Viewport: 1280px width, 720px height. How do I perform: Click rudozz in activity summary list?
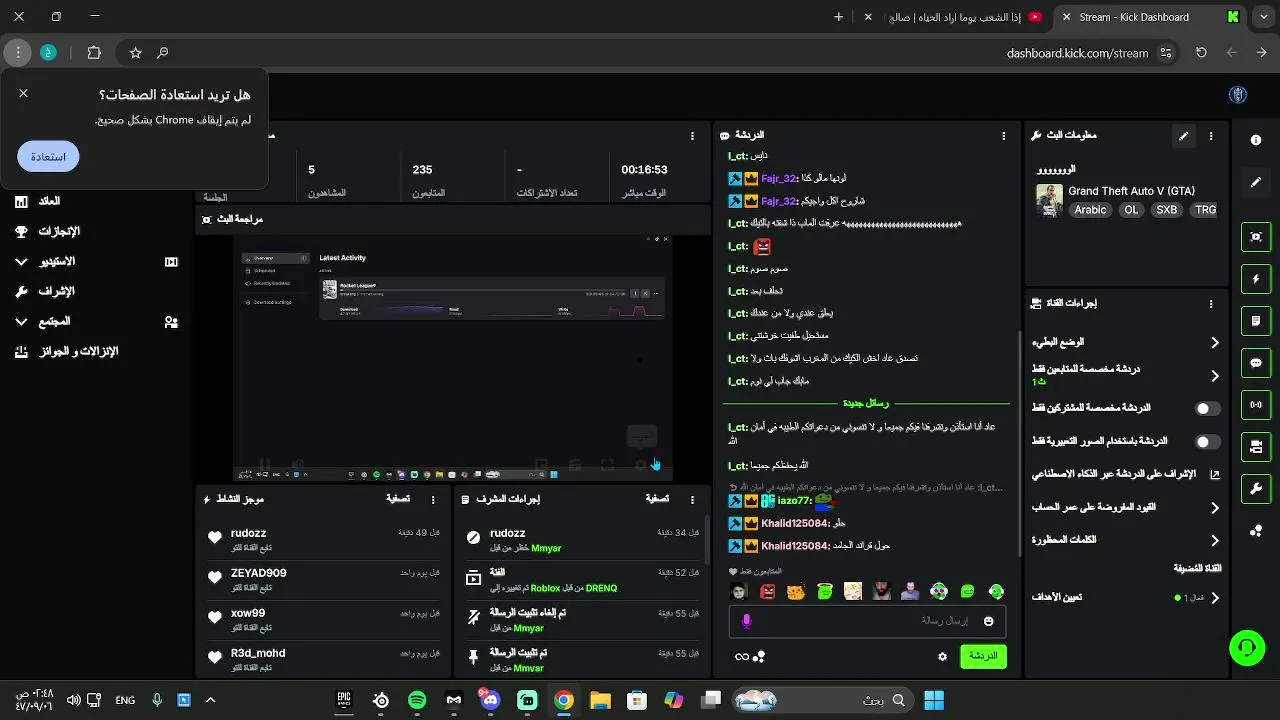[248, 534]
